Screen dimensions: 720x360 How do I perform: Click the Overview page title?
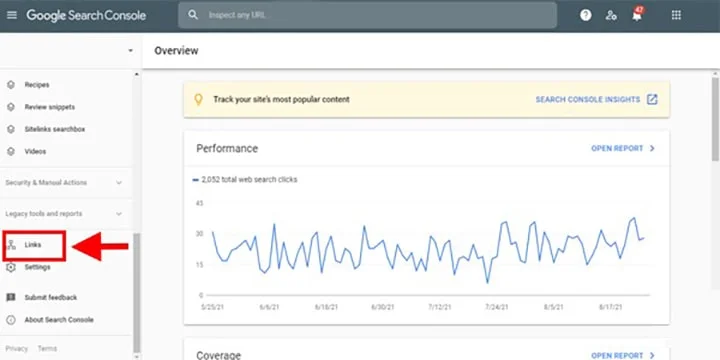[x=176, y=51]
